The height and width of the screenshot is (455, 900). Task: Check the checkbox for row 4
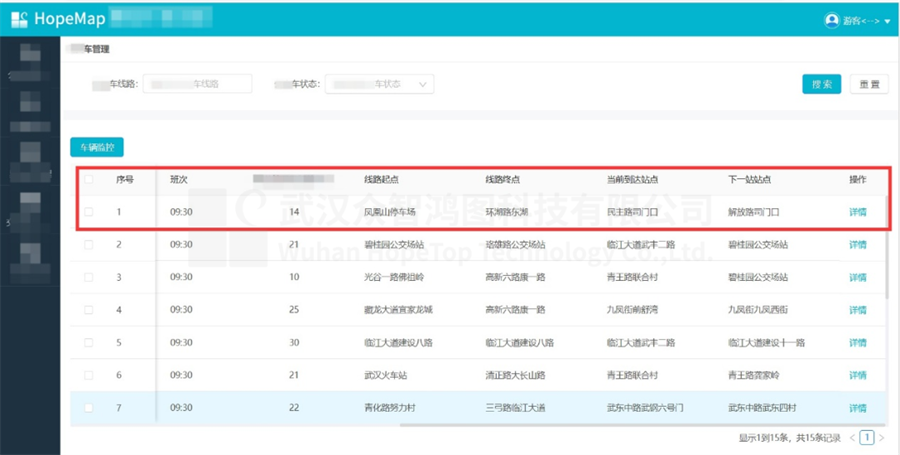[88, 310]
